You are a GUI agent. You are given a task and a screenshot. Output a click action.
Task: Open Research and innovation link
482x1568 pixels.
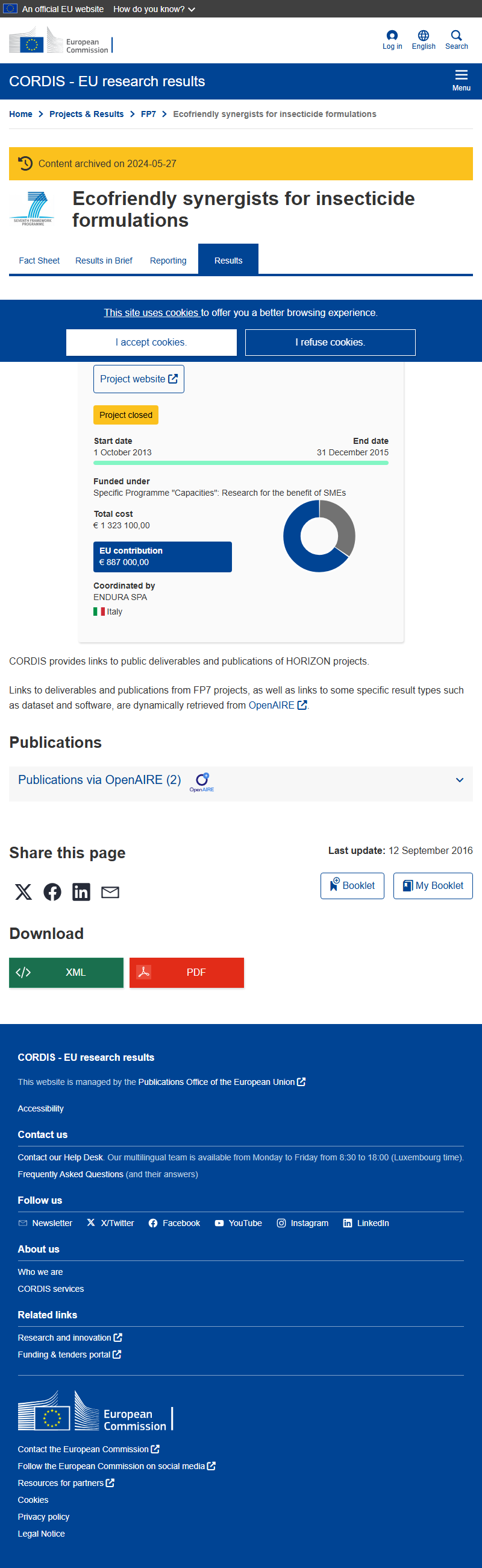tap(70, 1338)
